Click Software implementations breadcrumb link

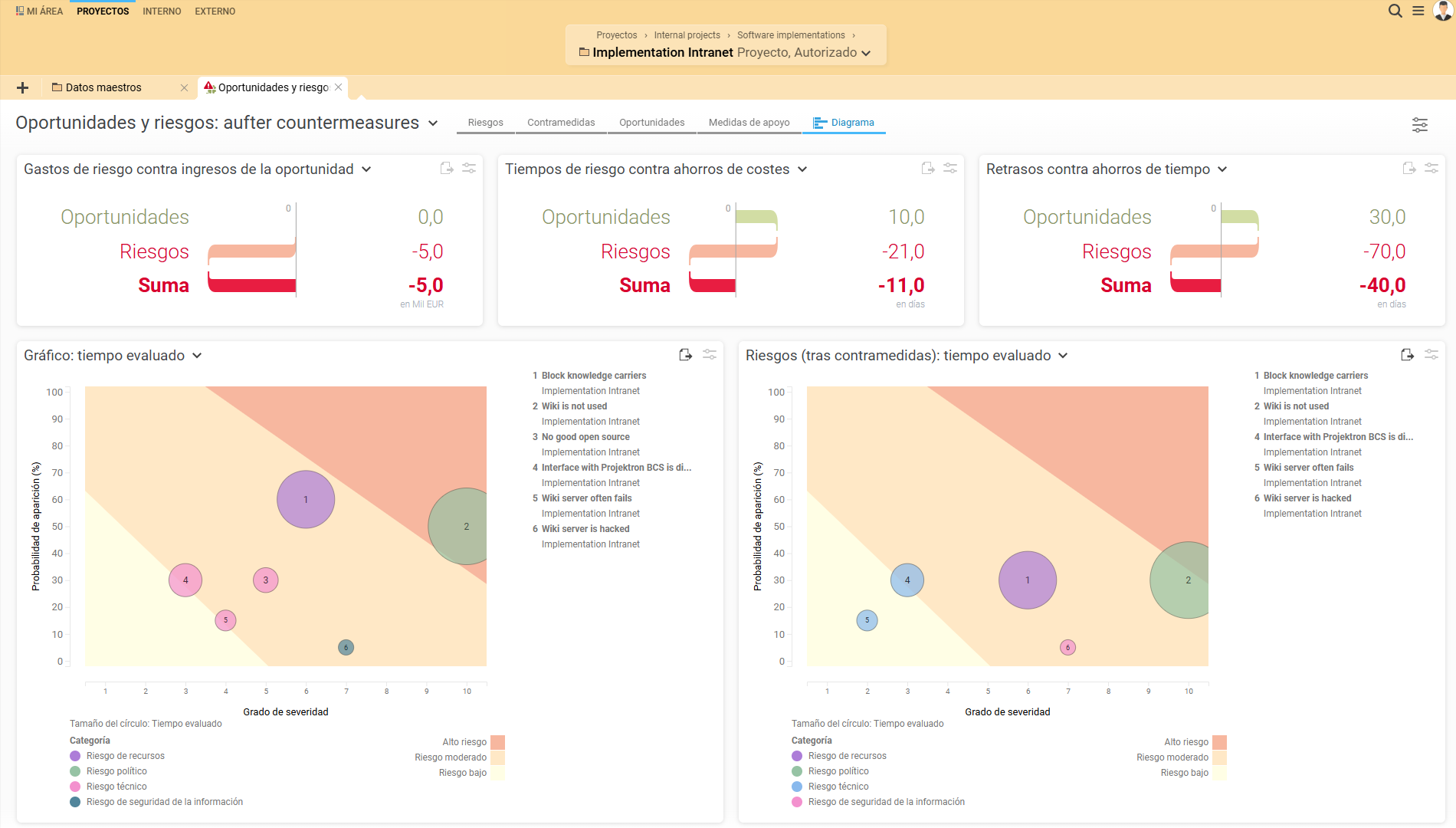click(790, 35)
